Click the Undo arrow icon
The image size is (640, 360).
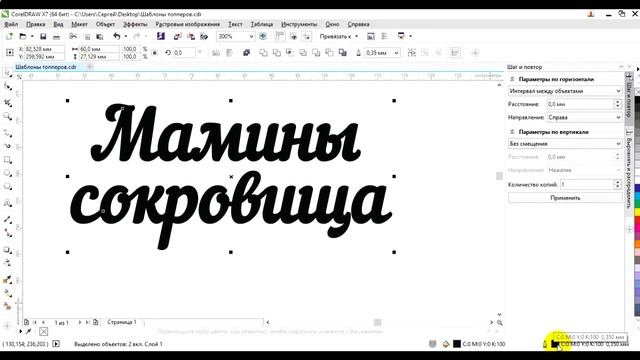click(117, 36)
